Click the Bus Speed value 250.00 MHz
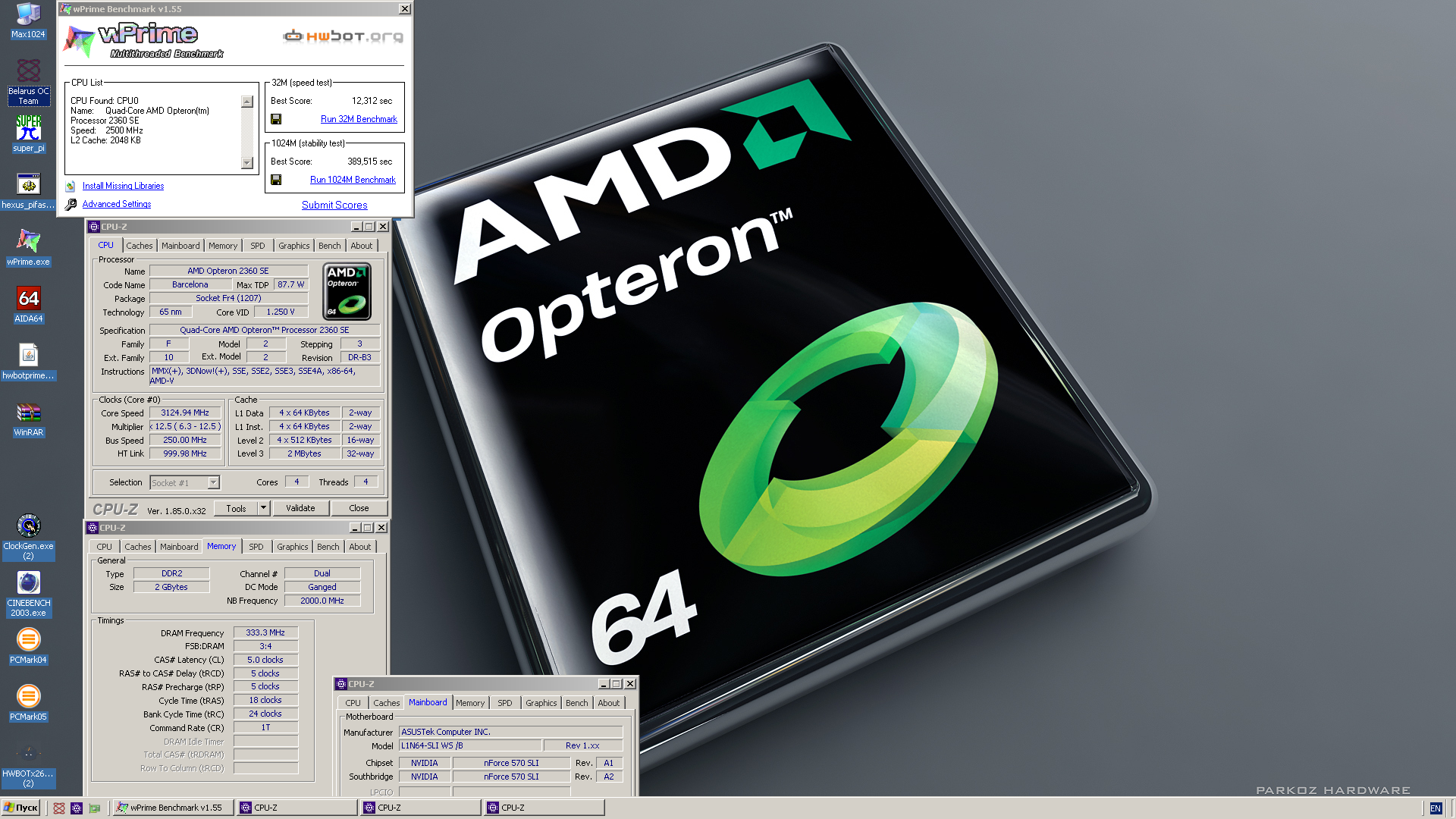This screenshot has width=1456, height=819. [185, 440]
